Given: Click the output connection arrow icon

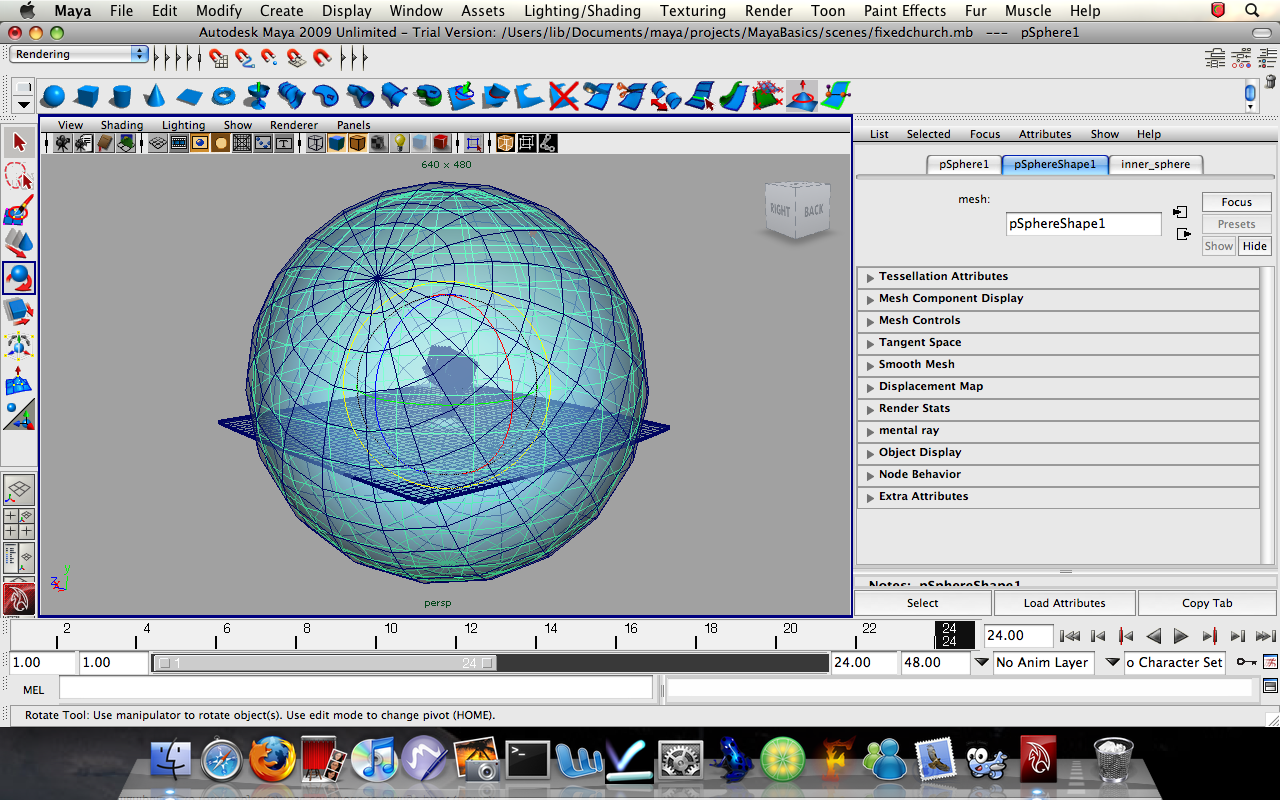Looking at the screenshot, I should (x=1184, y=234).
